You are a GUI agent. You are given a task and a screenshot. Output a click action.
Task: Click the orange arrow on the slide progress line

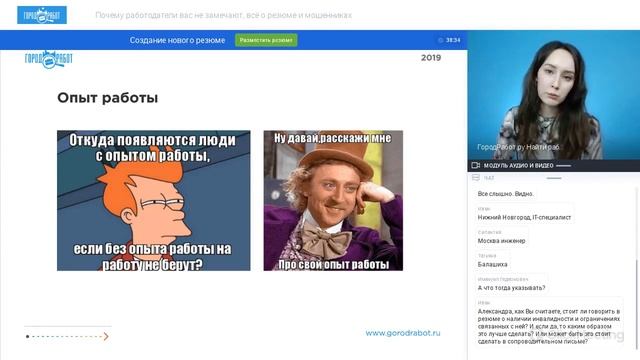coord(106,336)
